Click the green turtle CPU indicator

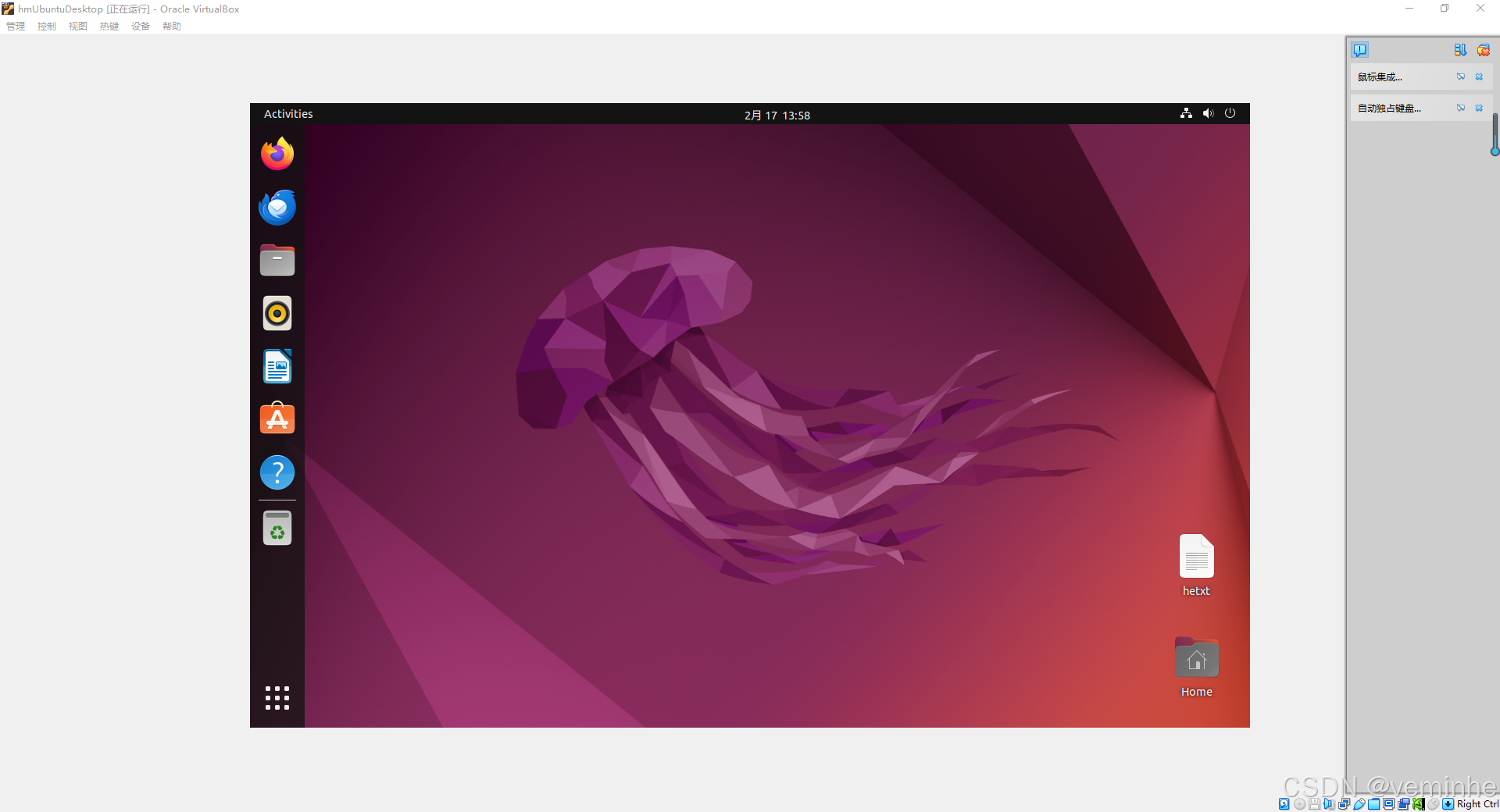(x=1418, y=803)
